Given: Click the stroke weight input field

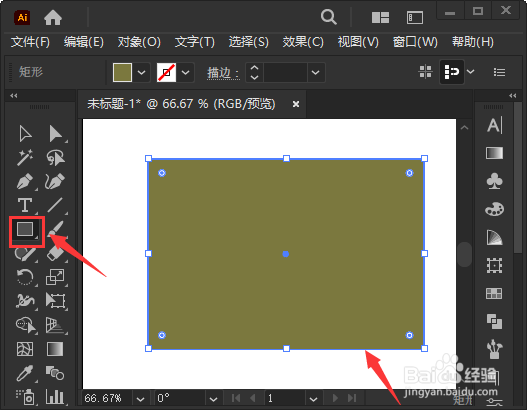Looking at the screenshot, I should [x=285, y=72].
